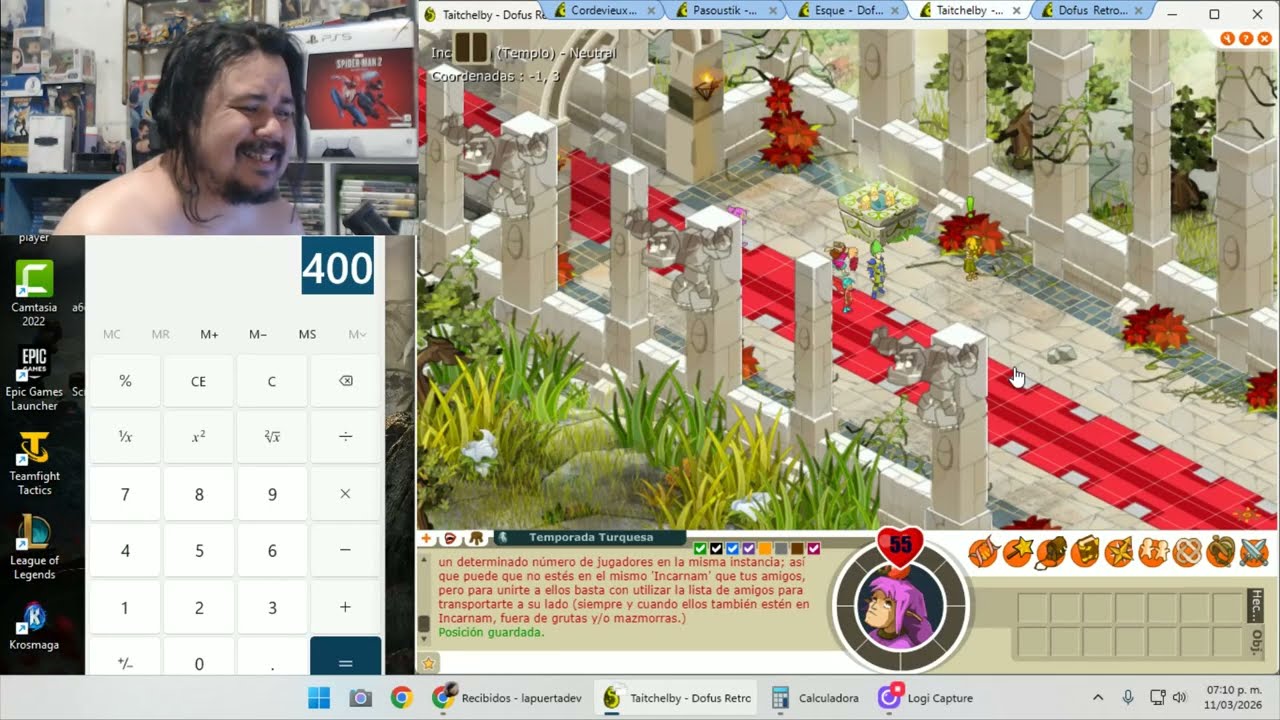This screenshot has width=1280, height=720.
Task: Toggle the blue chat channel checkbox
Action: (x=732, y=548)
